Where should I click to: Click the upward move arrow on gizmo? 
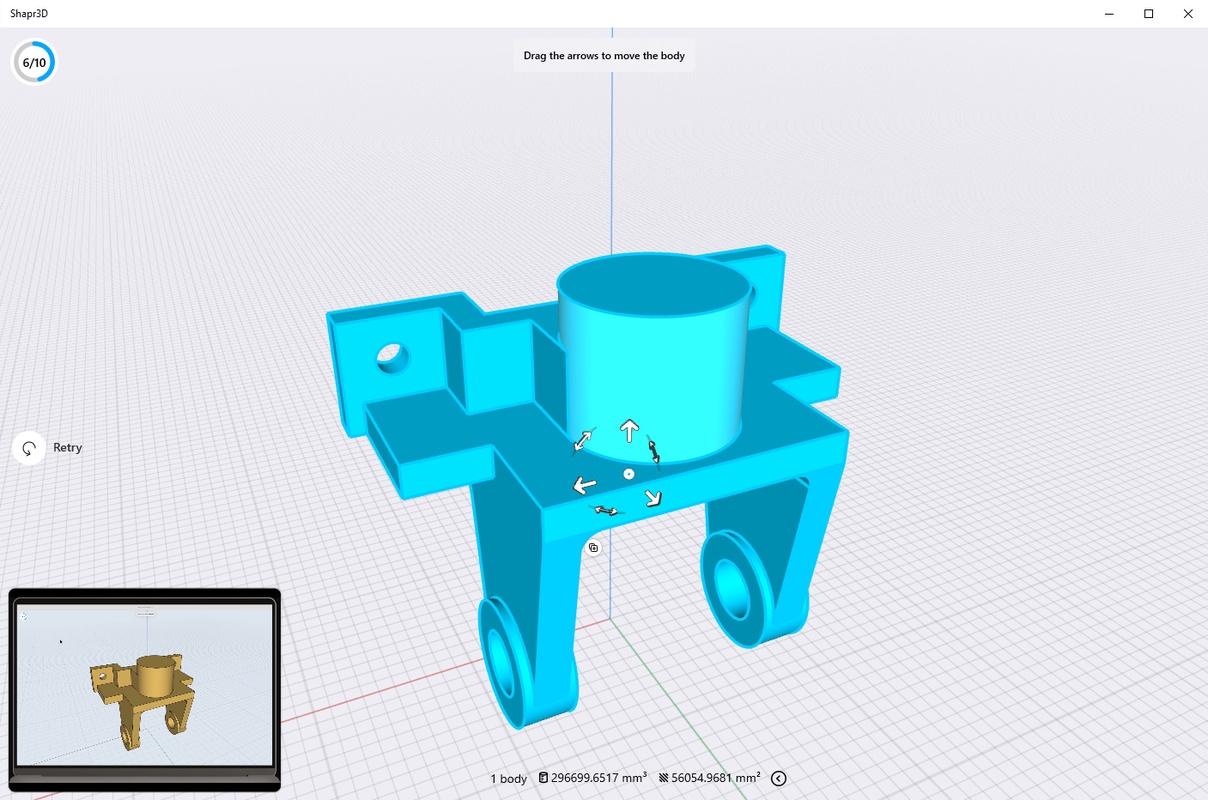tap(629, 431)
